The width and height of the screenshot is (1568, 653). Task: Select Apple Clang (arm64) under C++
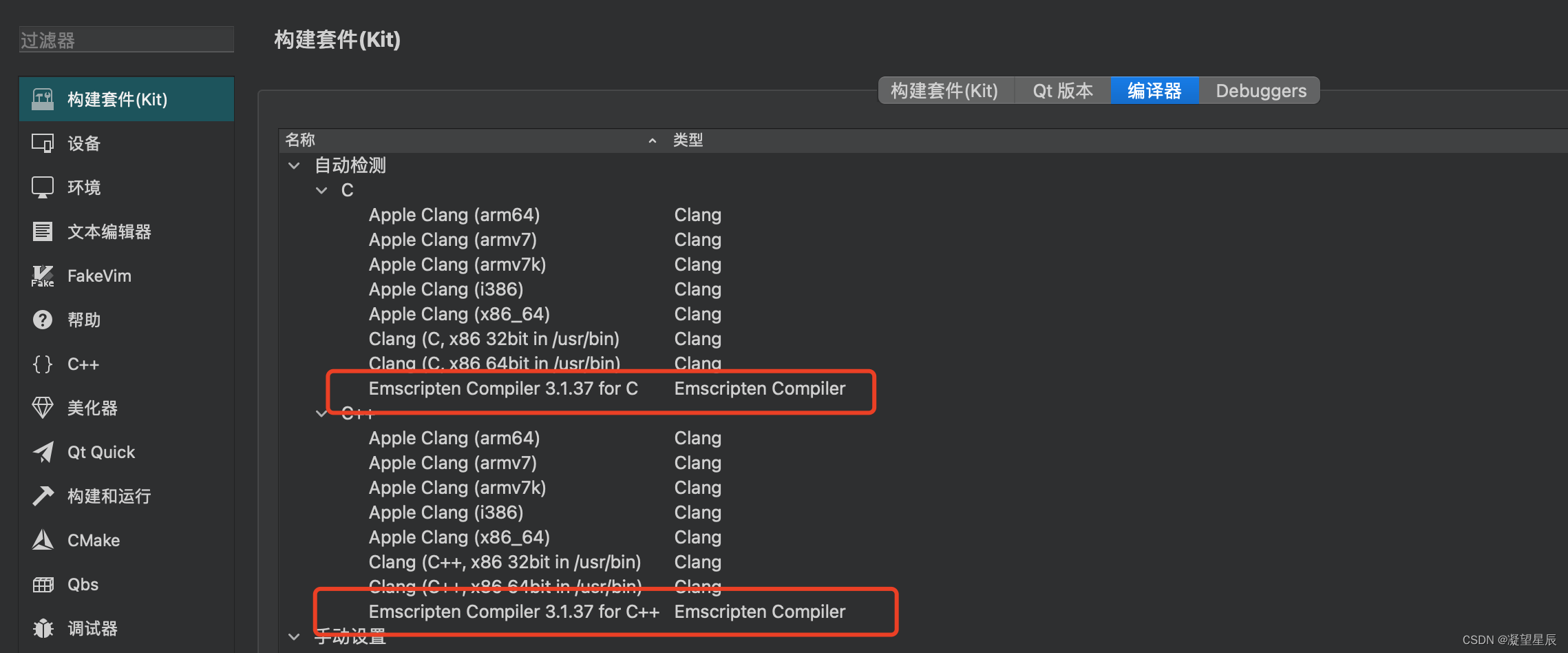click(x=454, y=438)
